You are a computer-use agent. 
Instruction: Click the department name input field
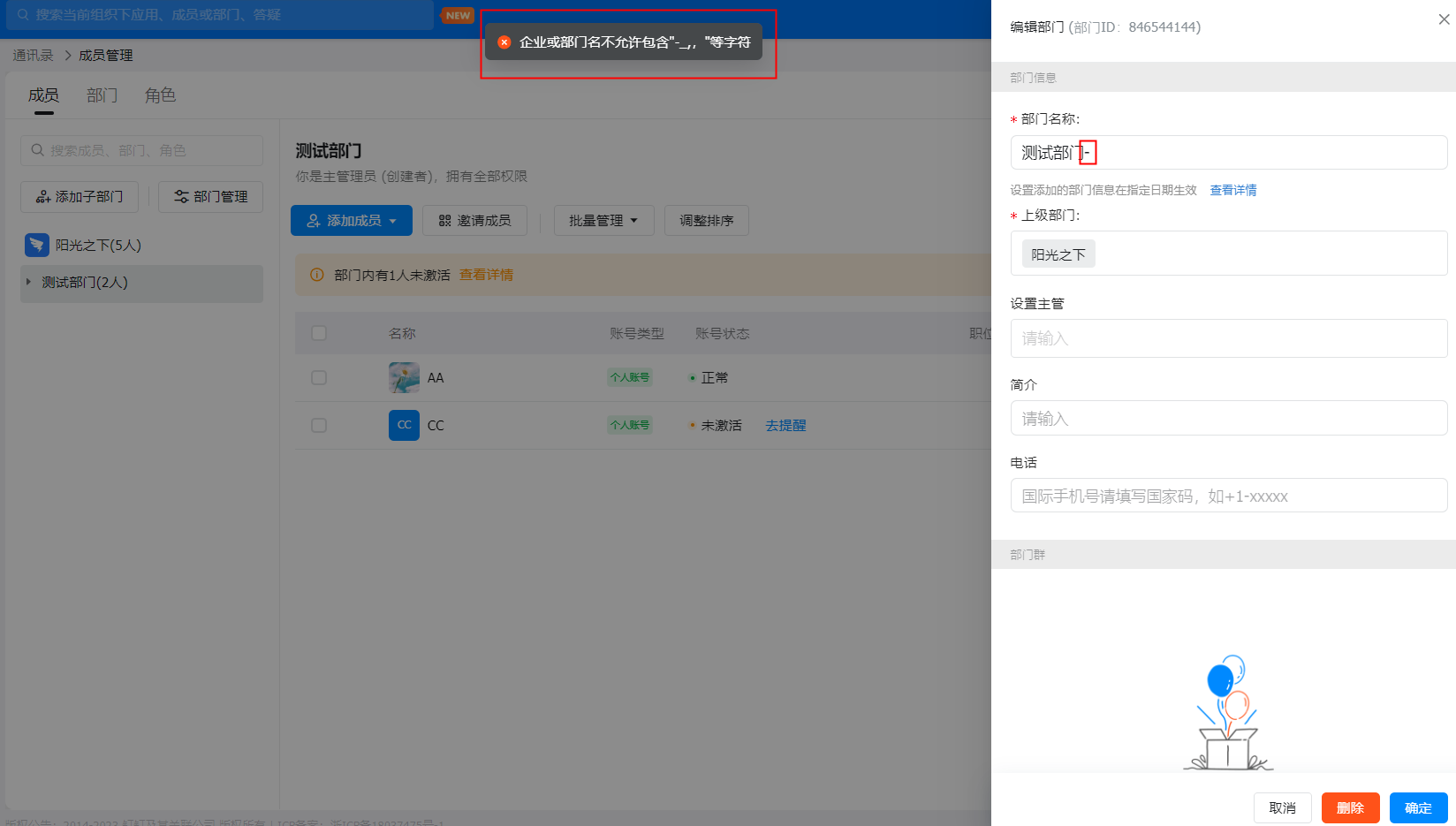[1228, 153]
